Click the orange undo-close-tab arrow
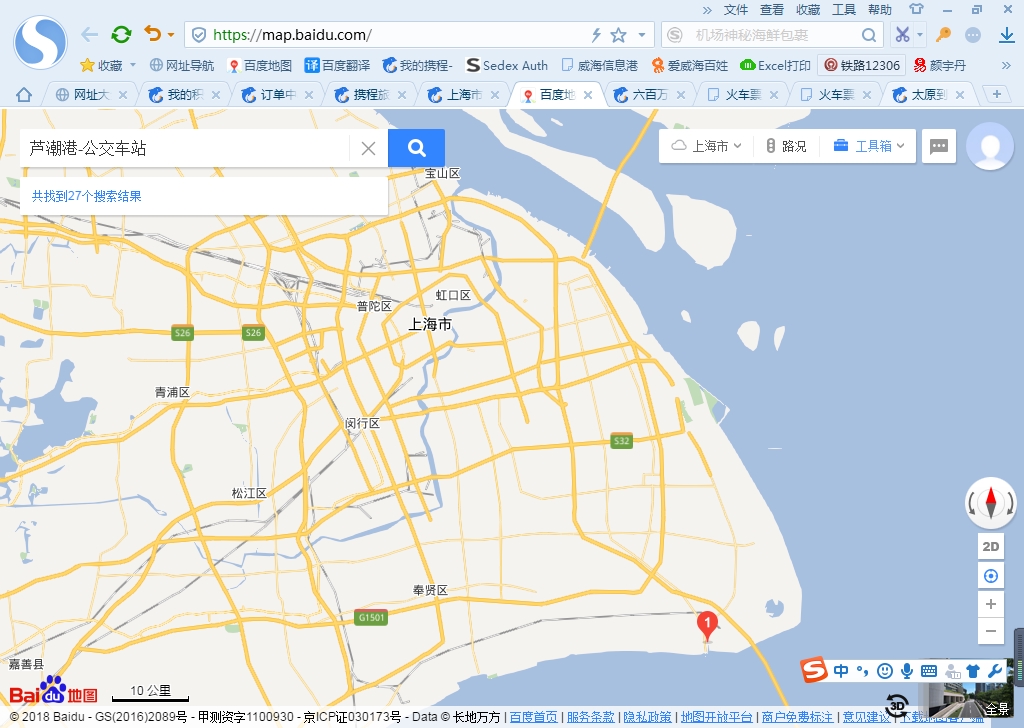Image resolution: width=1024 pixels, height=728 pixels. coord(152,33)
